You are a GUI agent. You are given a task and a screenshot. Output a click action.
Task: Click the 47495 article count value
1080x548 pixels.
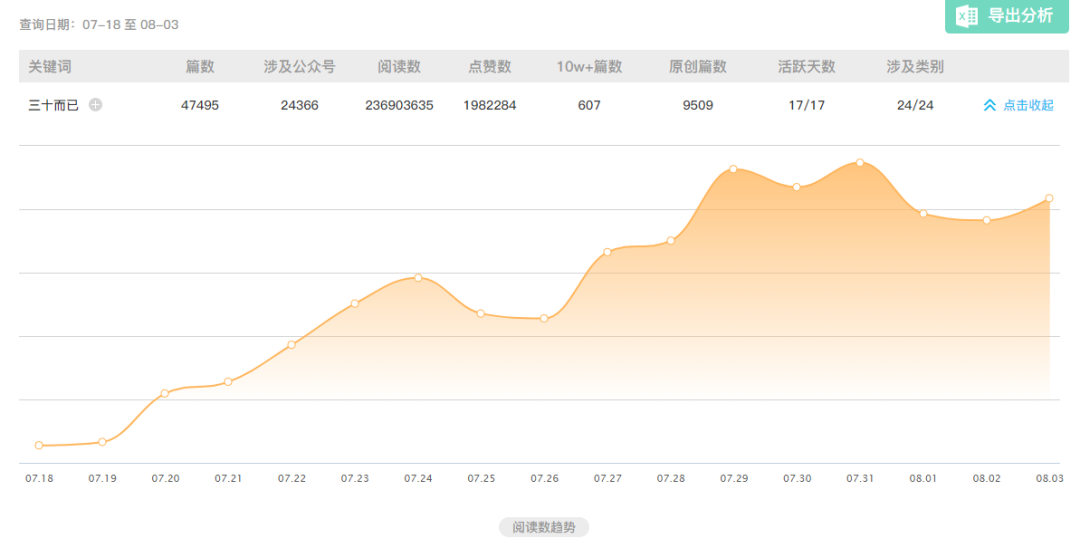(x=200, y=105)
